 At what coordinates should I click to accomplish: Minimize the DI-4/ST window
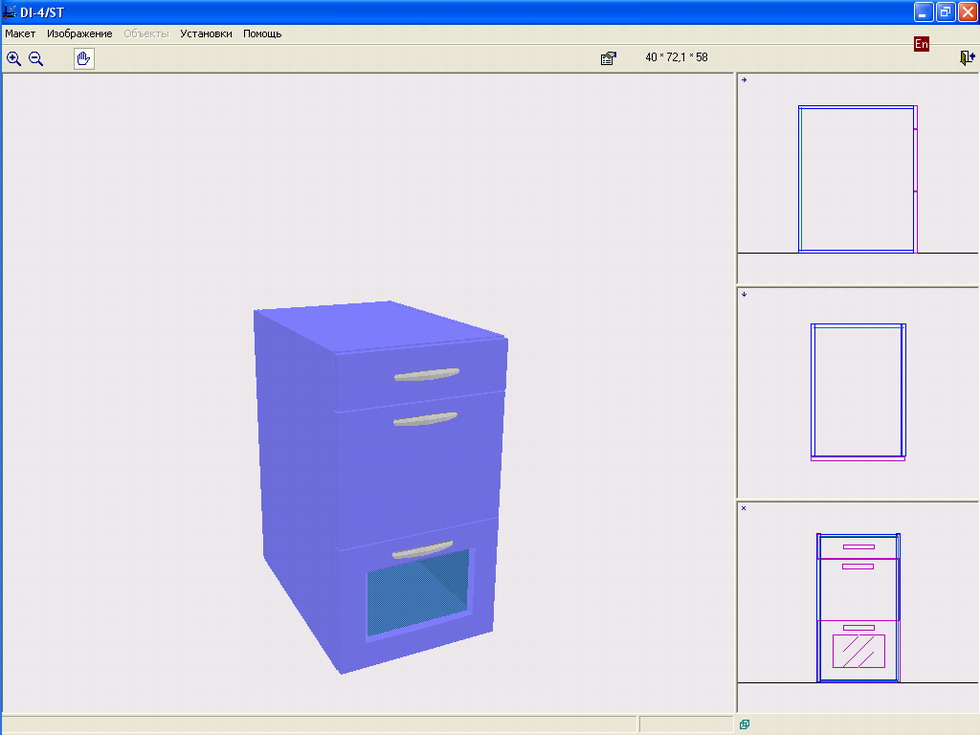[923, 12]
